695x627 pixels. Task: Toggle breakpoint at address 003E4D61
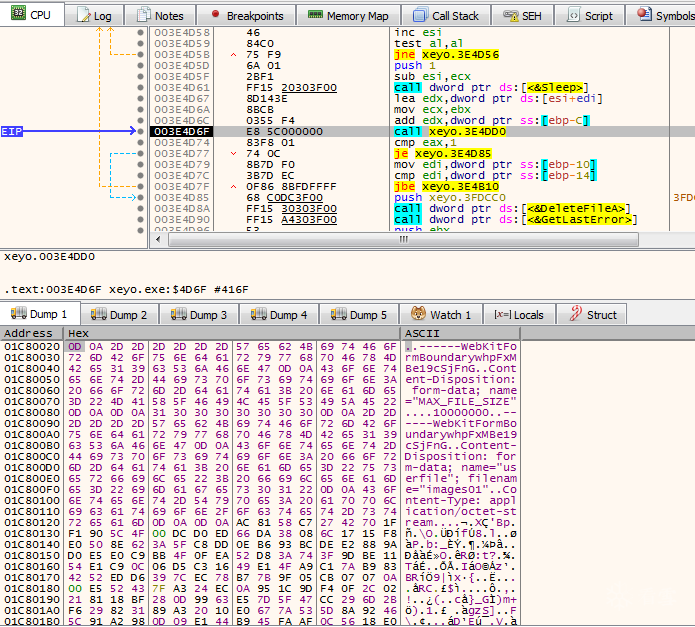point(141,87)
